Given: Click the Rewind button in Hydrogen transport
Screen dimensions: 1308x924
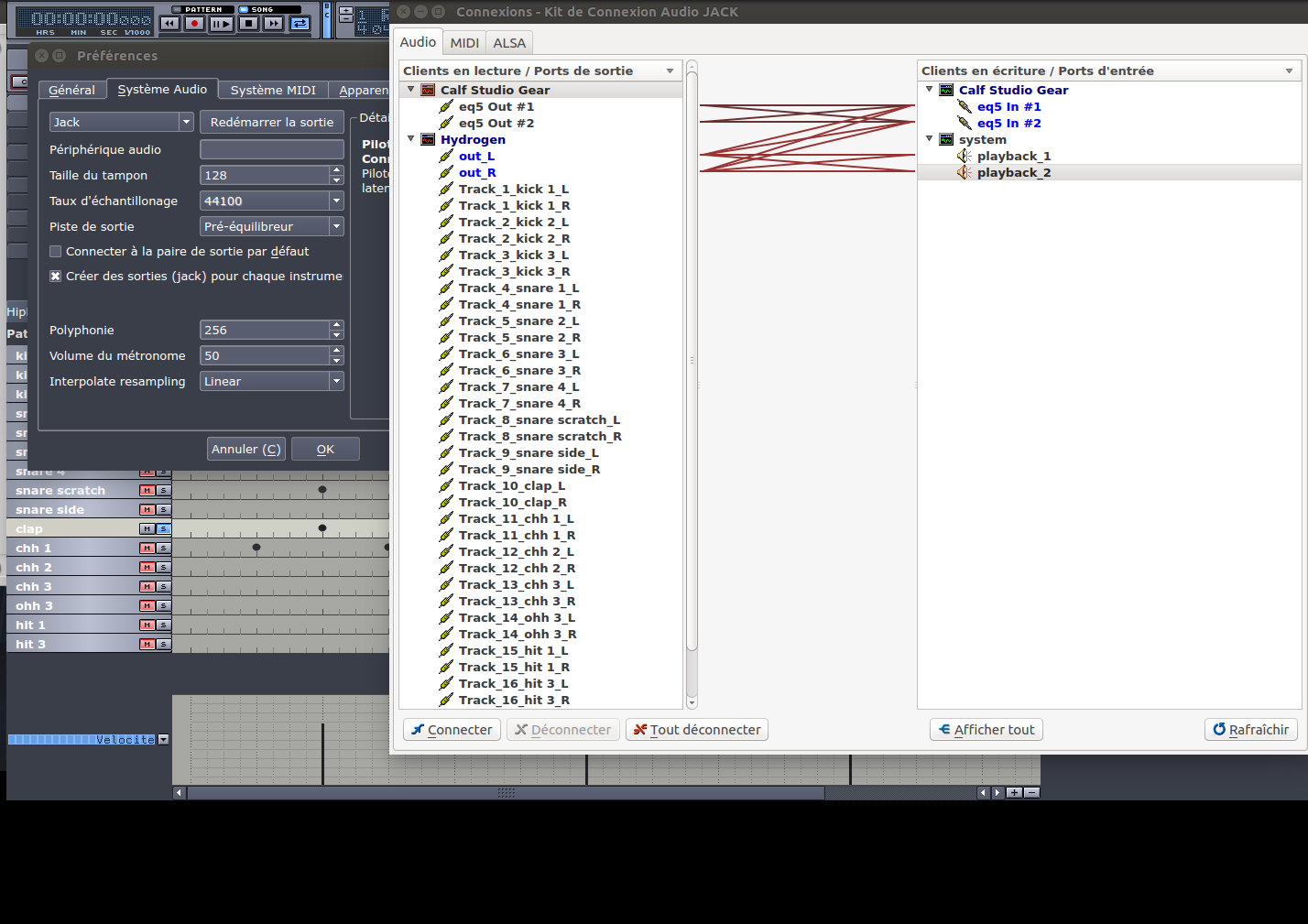Looking at the screenshot, I should pyautogui.click(x=169, y=24).
